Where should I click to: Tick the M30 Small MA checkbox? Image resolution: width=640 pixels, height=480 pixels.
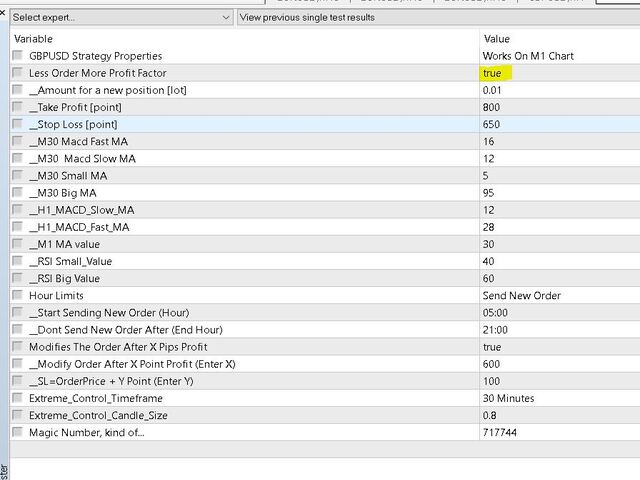tap(17, 175)
